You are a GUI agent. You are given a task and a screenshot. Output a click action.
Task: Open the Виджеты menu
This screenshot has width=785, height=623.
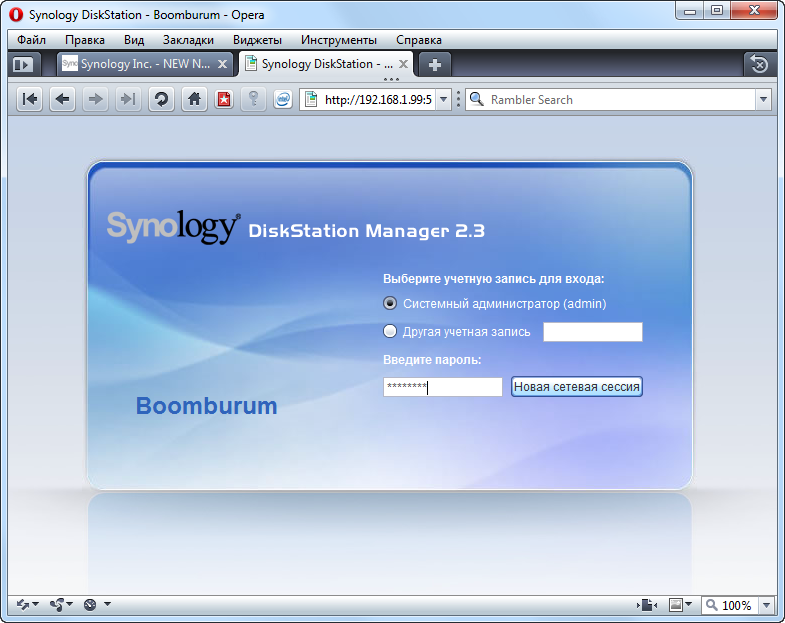257,40
